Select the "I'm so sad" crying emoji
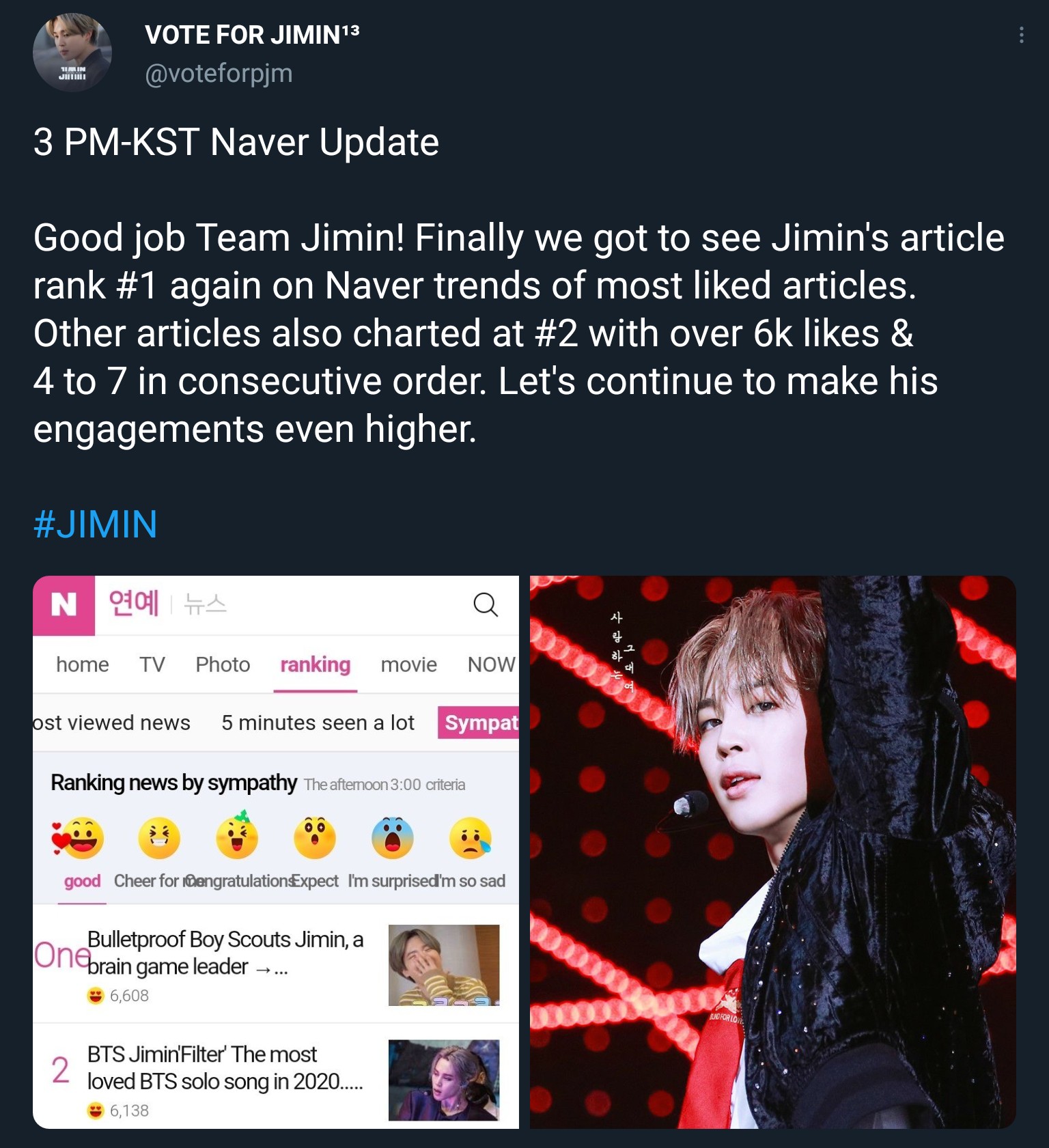Screen dimensions: 1049x1148 pyautogui.click(x=471, y=838)
